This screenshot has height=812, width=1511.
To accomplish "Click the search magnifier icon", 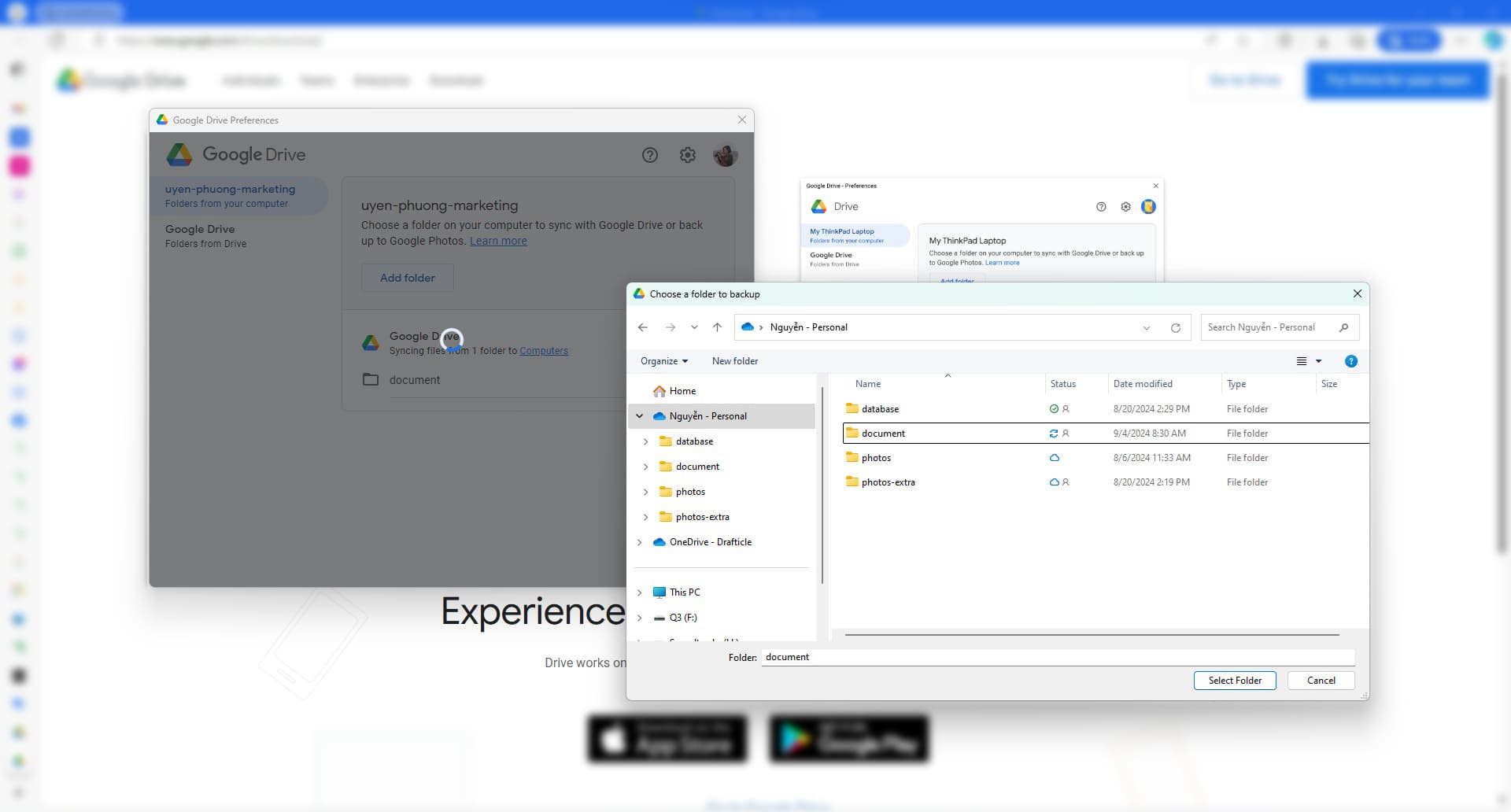I will point(1344,327).
